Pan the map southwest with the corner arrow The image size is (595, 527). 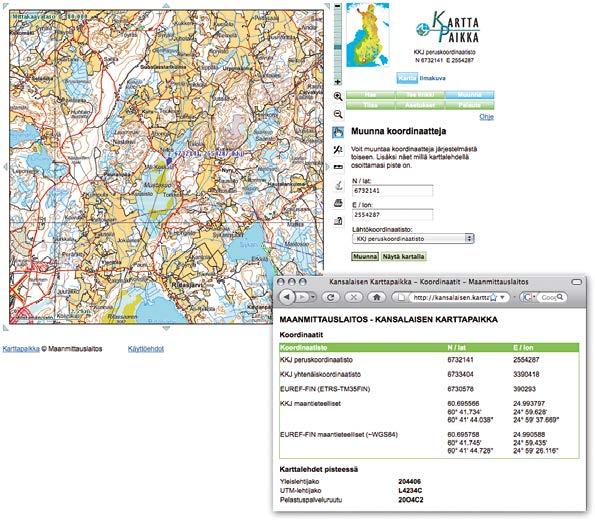coord(6,328)
